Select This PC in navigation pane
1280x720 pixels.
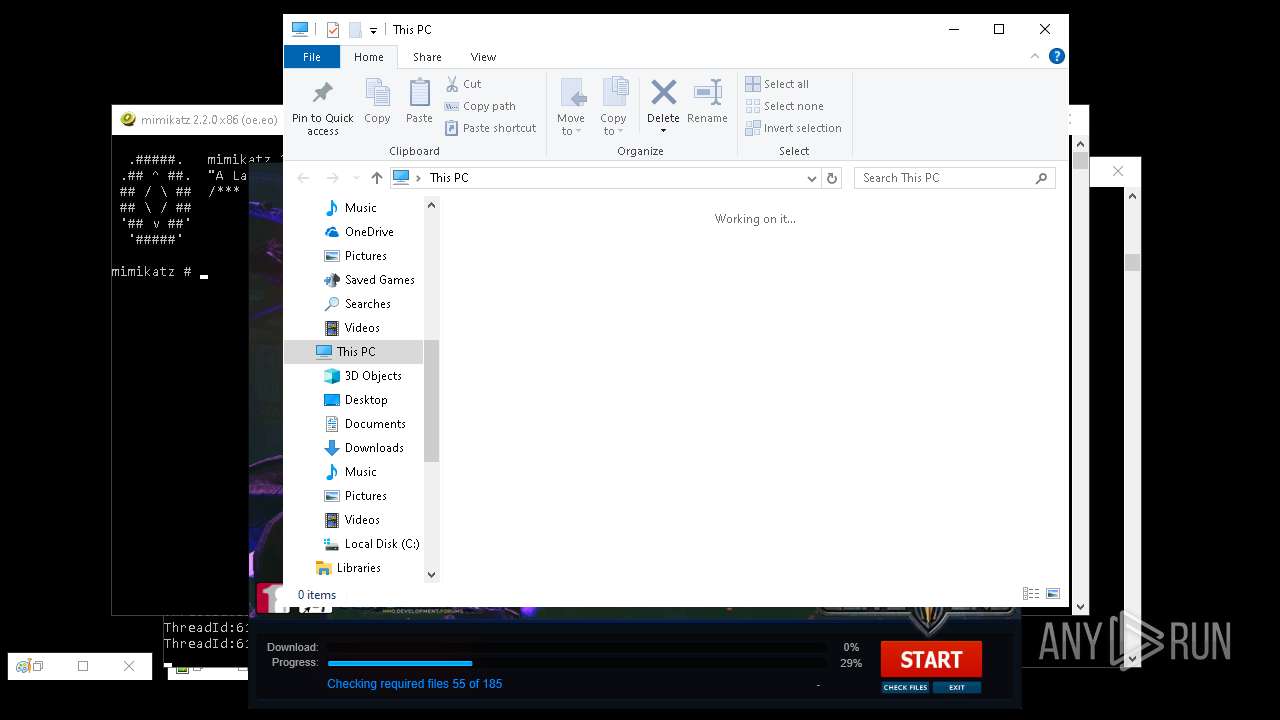point(354,352)
